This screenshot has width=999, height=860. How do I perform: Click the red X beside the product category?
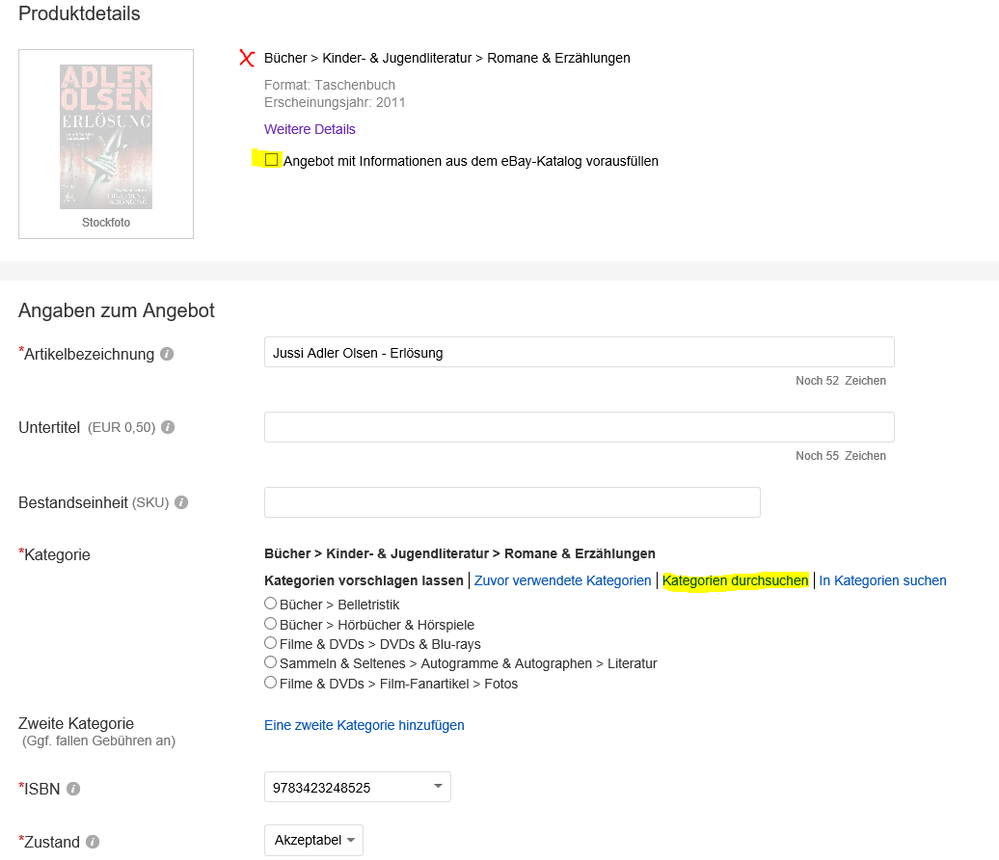coord(247,58)
